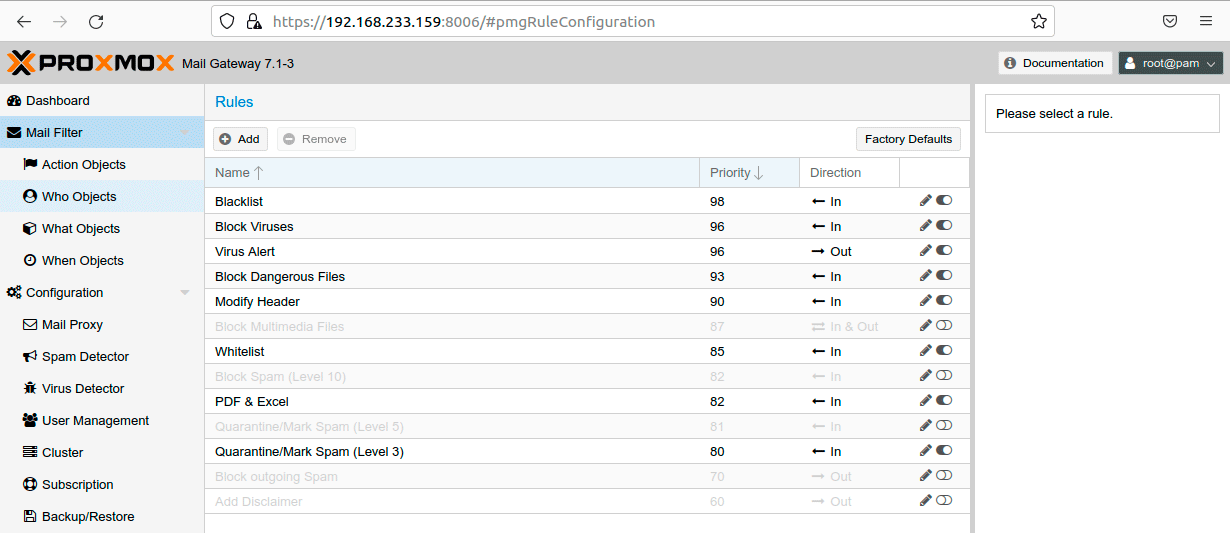Image resolution: width=1230 pixels, height=533 pixels.
Task: Disable the Whitelist rule toggle
Action: pos(944,350)
